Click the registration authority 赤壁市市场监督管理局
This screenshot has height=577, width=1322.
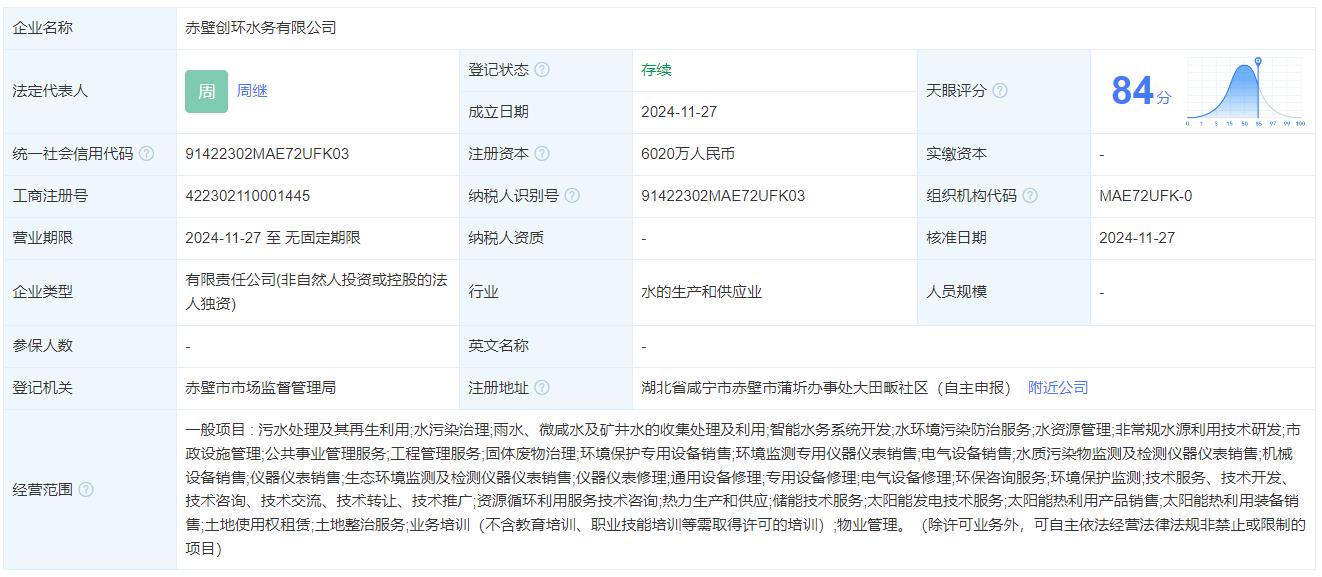[261, 388]
